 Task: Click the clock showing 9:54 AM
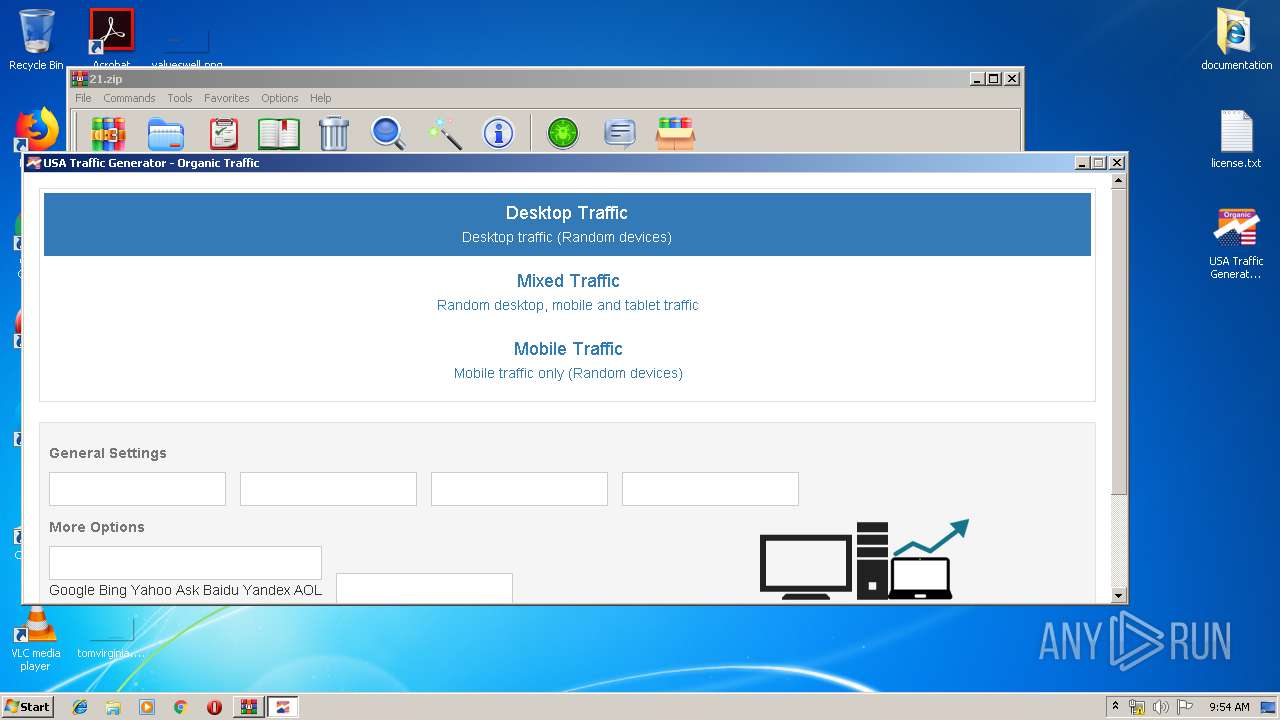click(x=1229, y=707)
